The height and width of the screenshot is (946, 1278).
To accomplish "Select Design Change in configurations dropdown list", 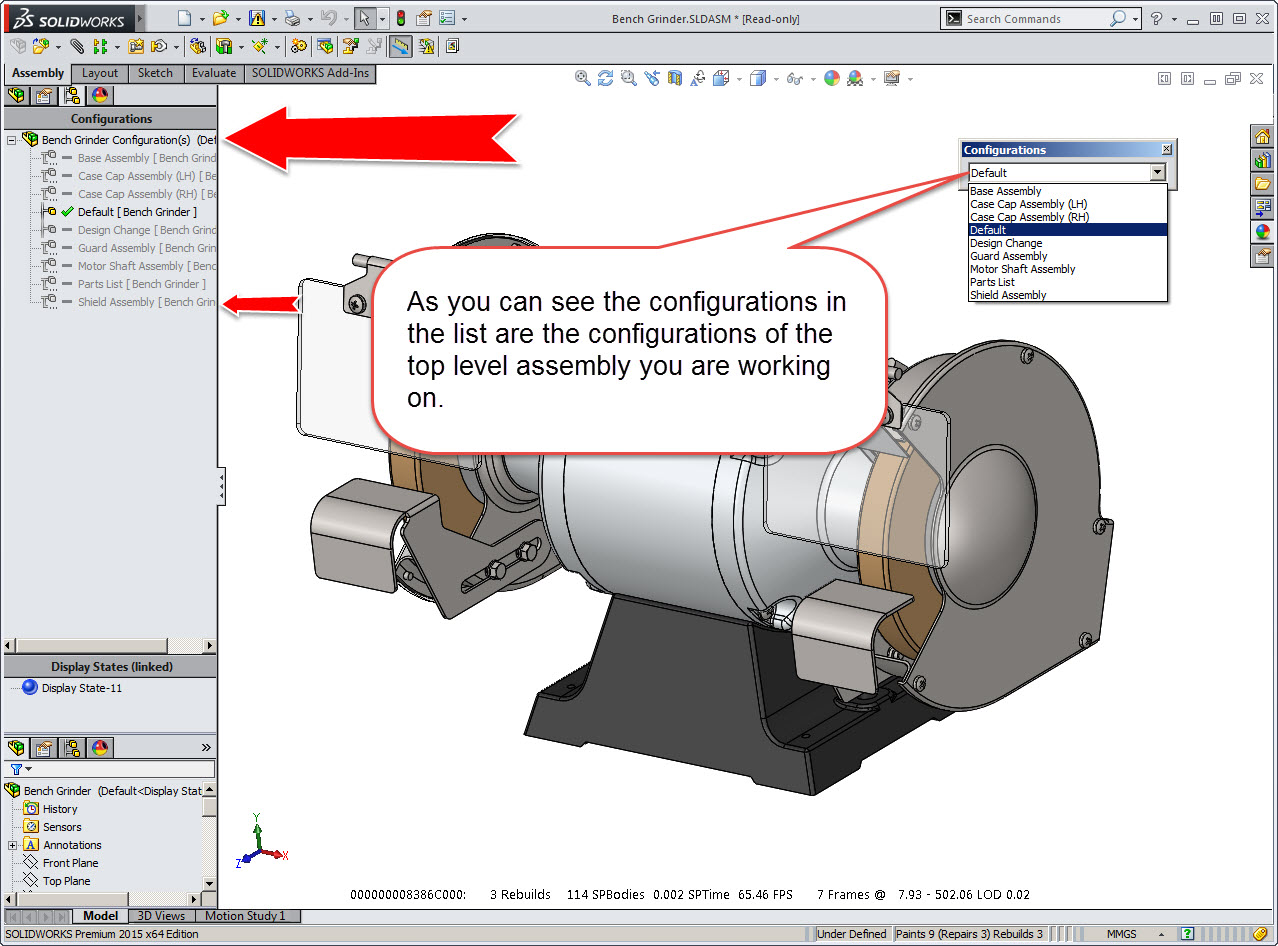I will click(x=1067, y=243).
